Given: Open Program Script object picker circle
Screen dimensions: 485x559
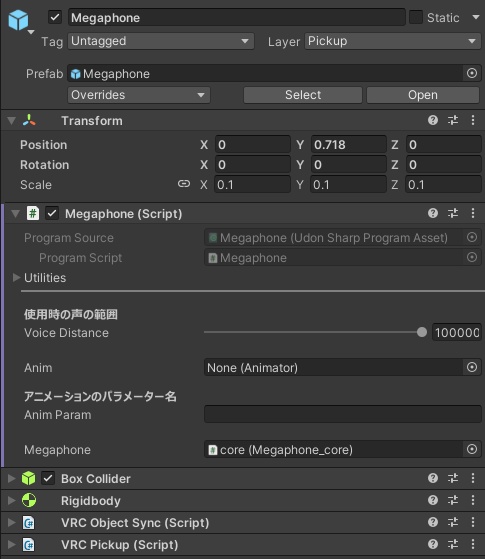Looking at the screenshot, I should 472,257.
